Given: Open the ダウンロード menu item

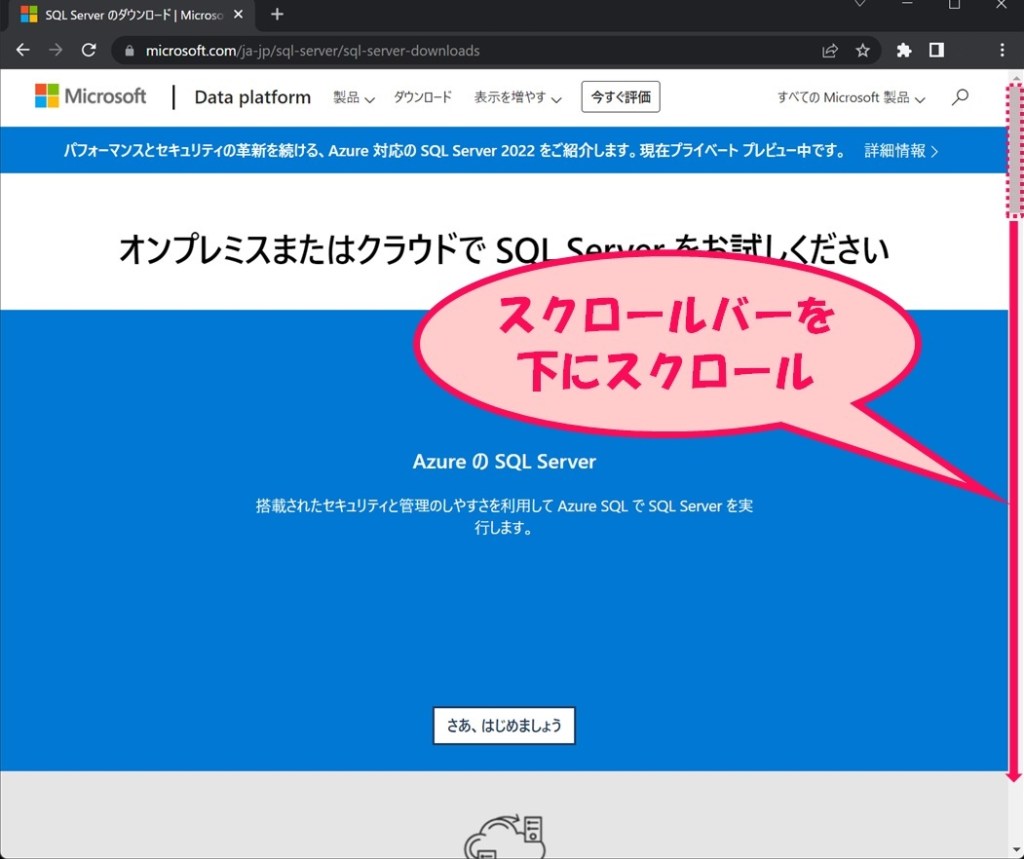Looking at the screenshot, I should coord(423,97).
